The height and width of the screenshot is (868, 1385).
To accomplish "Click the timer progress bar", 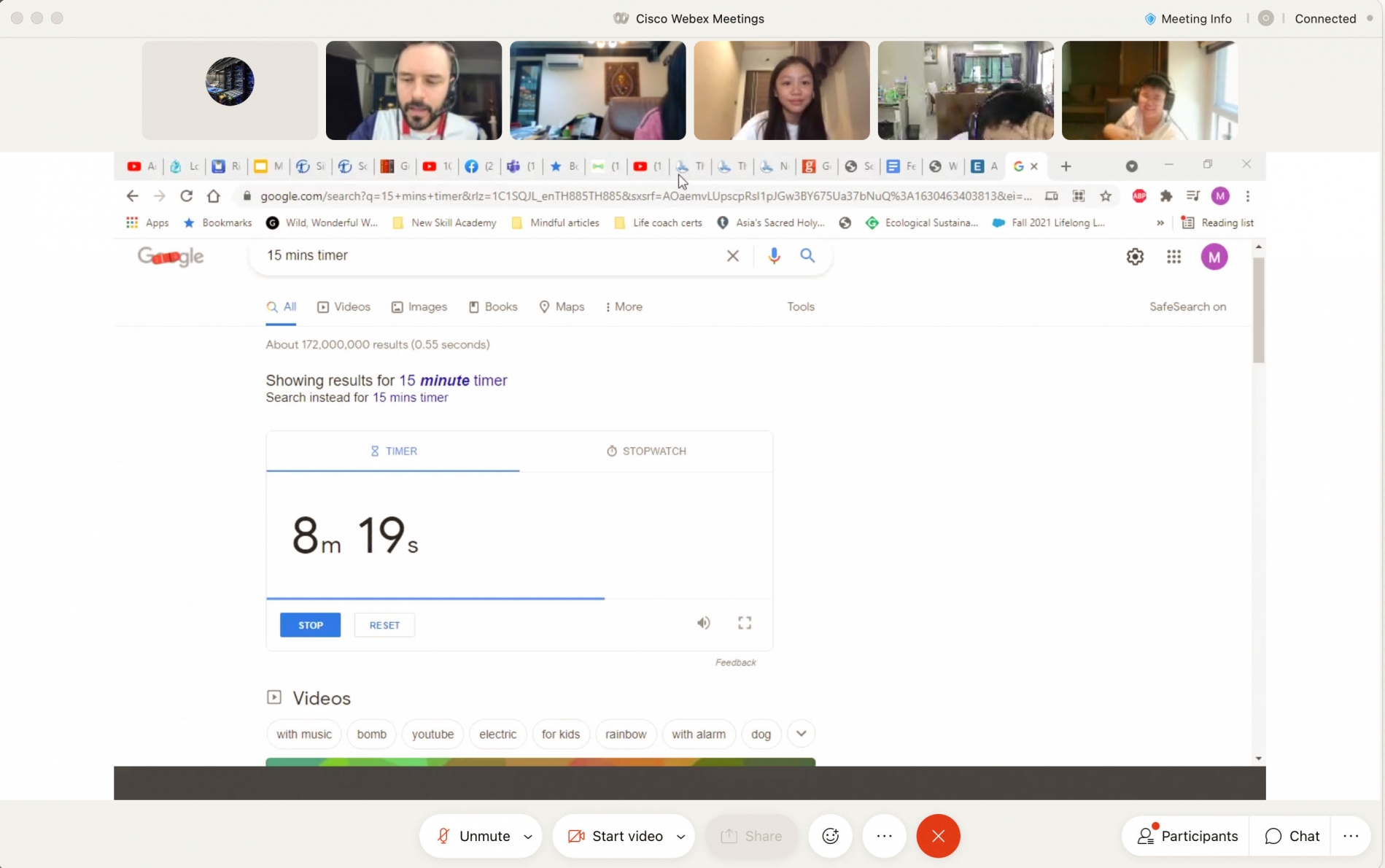I will coord(519,598).
